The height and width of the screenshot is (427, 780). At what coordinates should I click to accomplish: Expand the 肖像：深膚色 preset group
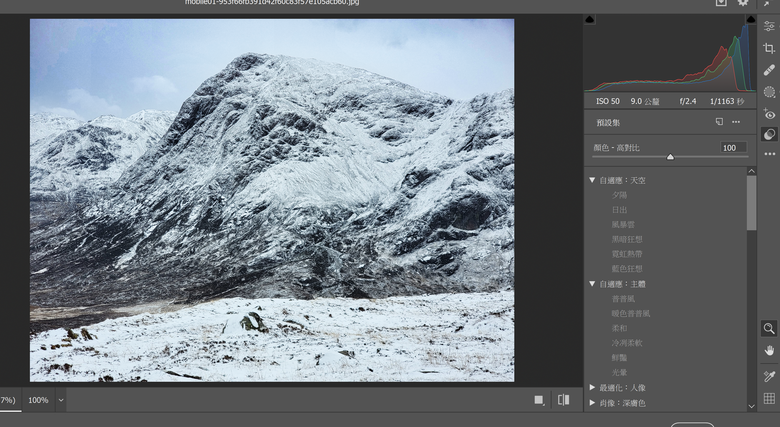point(592,403)
